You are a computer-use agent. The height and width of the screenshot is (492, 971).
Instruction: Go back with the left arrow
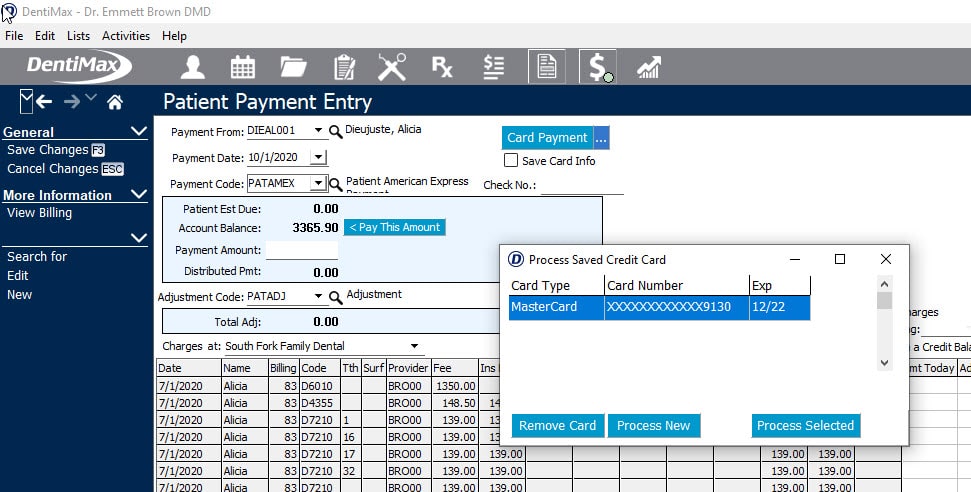pos(44,102)
